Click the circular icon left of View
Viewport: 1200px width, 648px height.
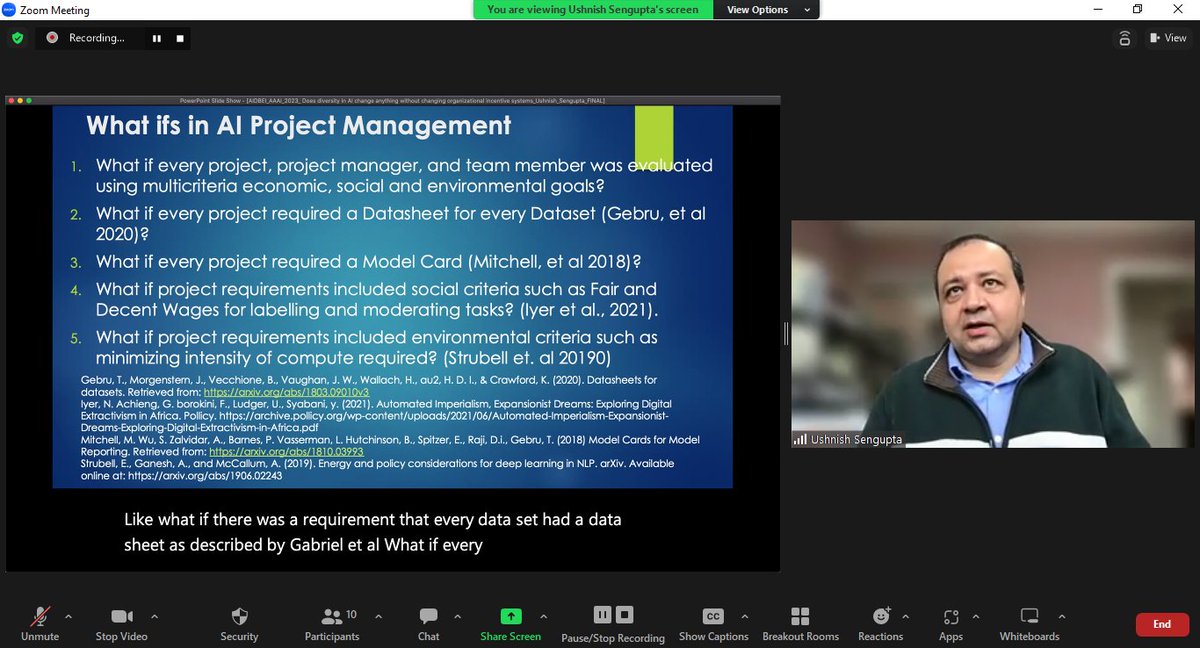[1125, 38]
